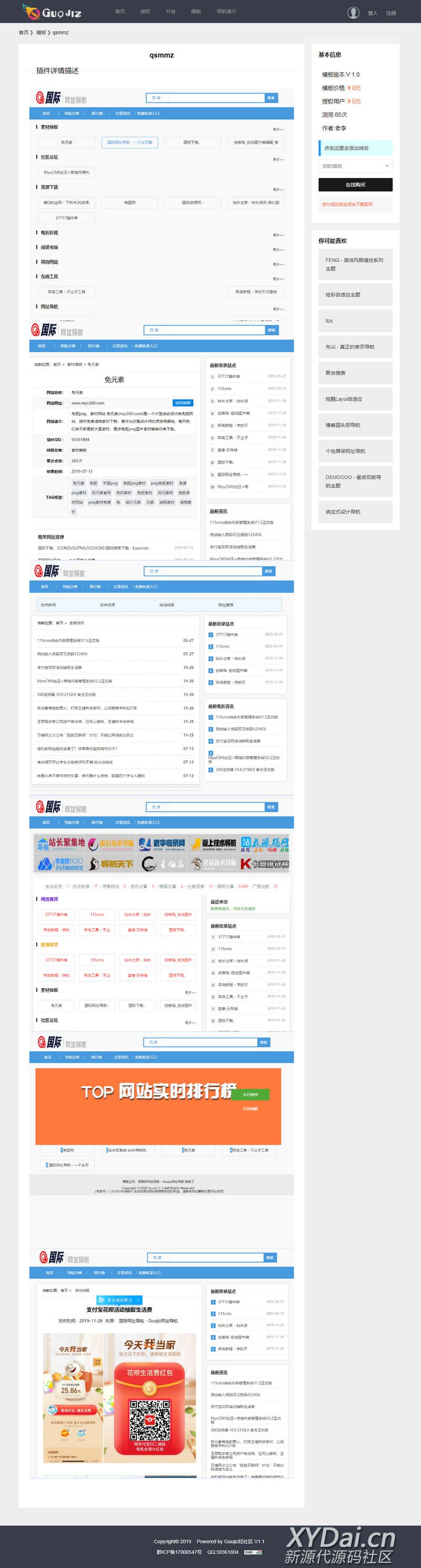Go to 首页 in the breadcrumb

click(x=24, y=33)
